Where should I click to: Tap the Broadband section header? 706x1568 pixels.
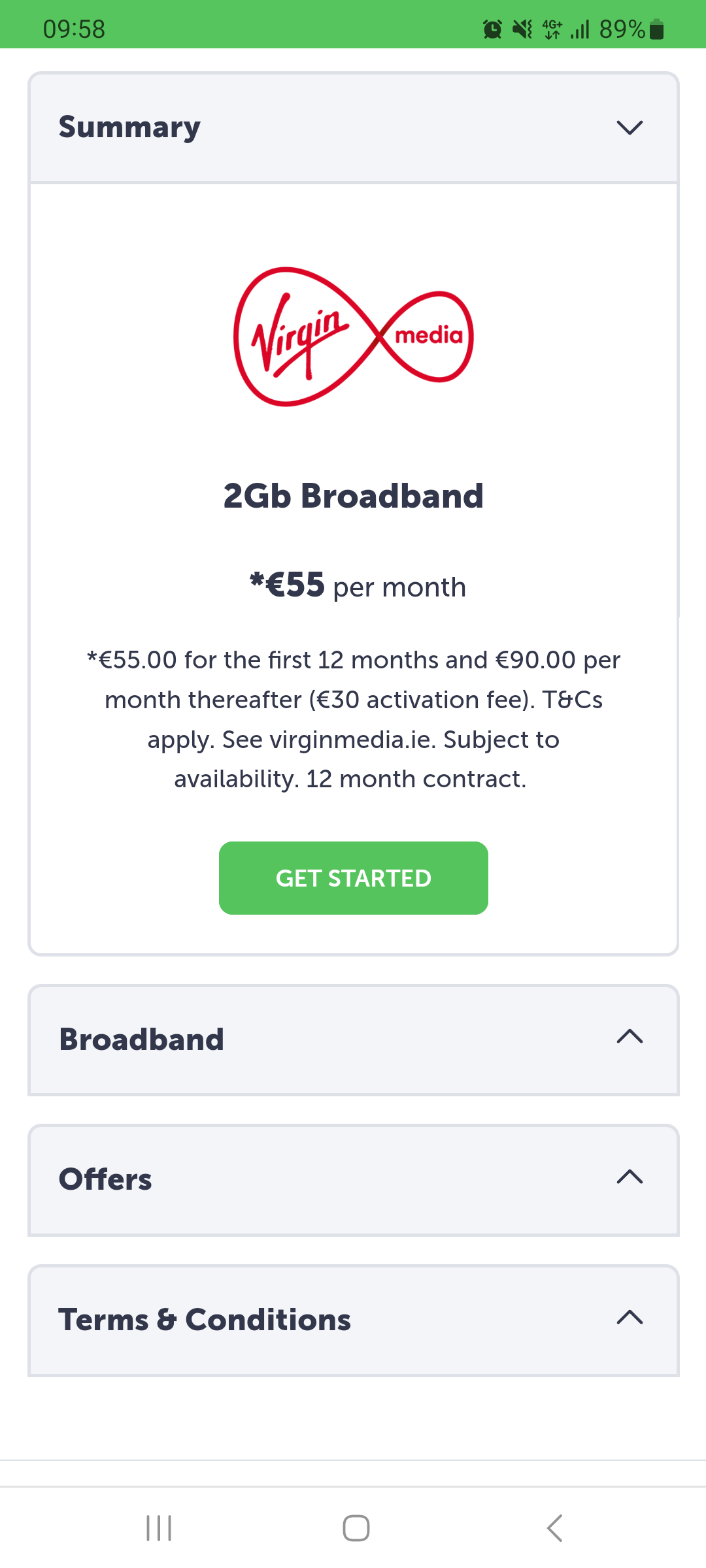354,1040
